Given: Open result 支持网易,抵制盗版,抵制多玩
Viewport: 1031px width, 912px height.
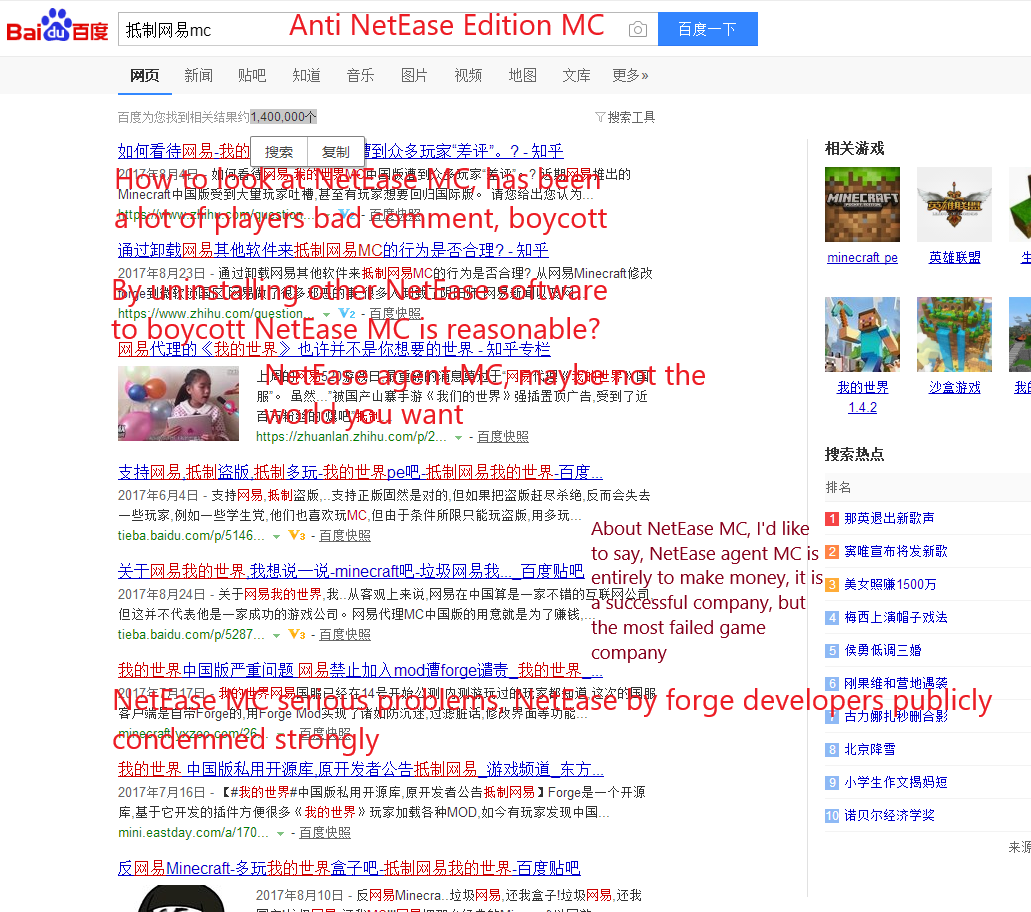Looking at the screenshot, I should [360, 472].
